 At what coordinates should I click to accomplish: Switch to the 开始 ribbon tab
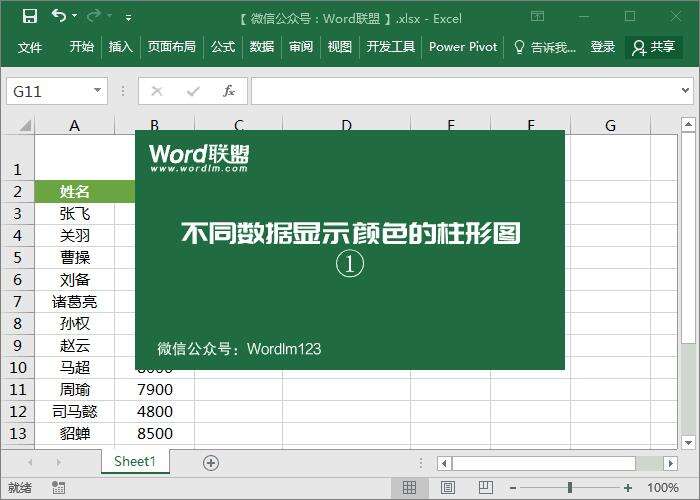pyautogui.click(x=82, y=46)
